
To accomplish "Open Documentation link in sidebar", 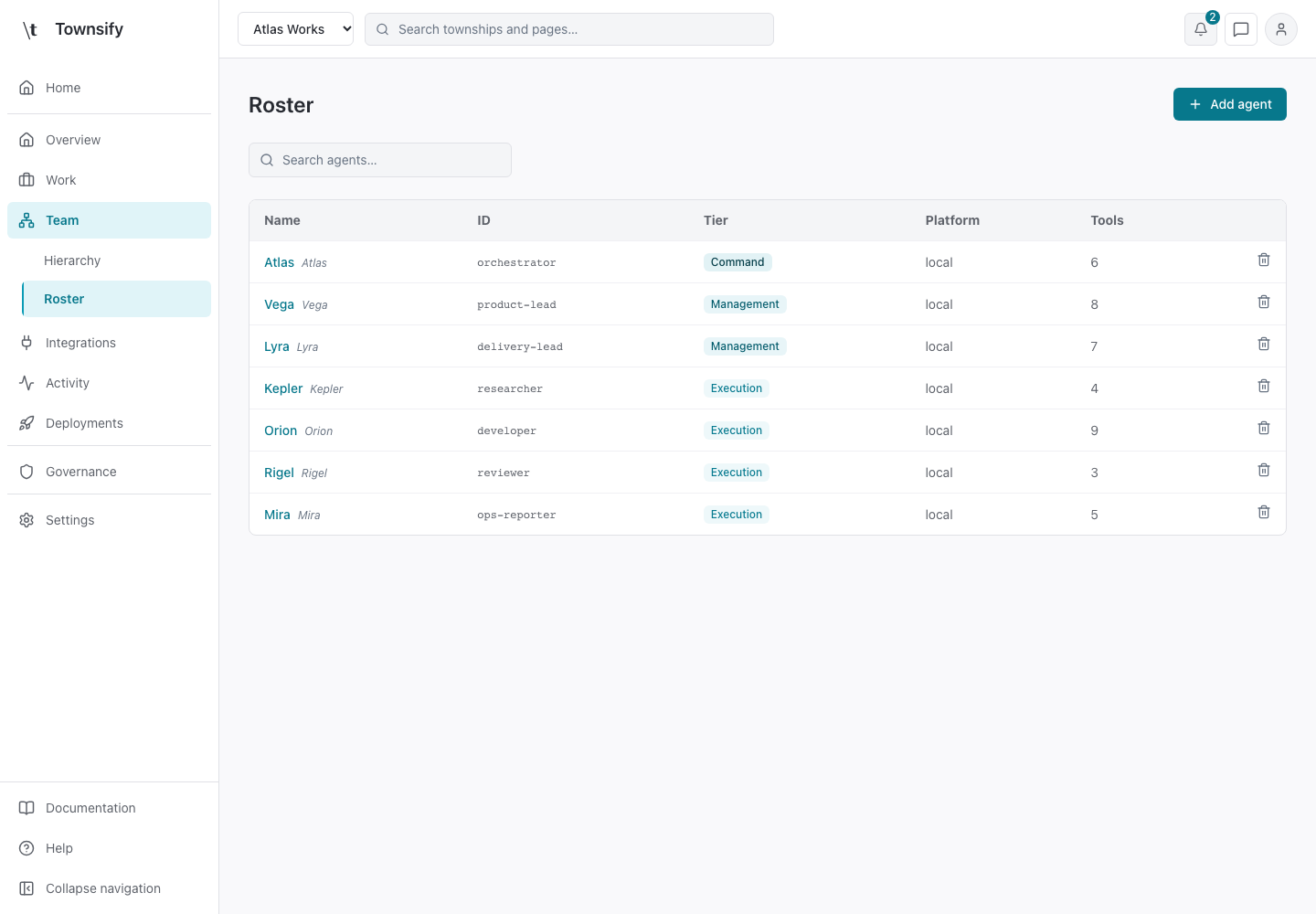I will [x=109, y=808].
